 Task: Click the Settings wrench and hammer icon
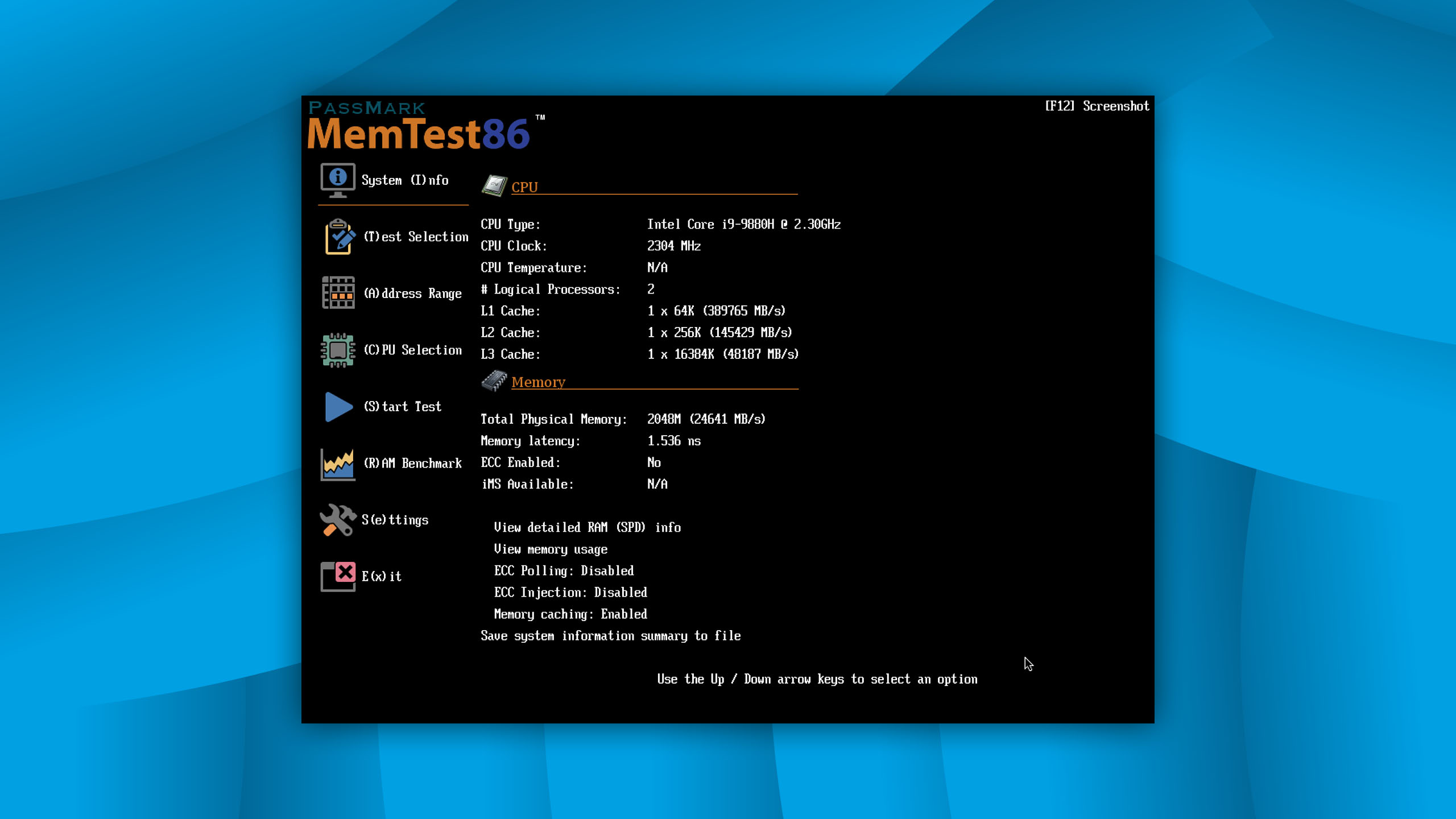(338, 520)
